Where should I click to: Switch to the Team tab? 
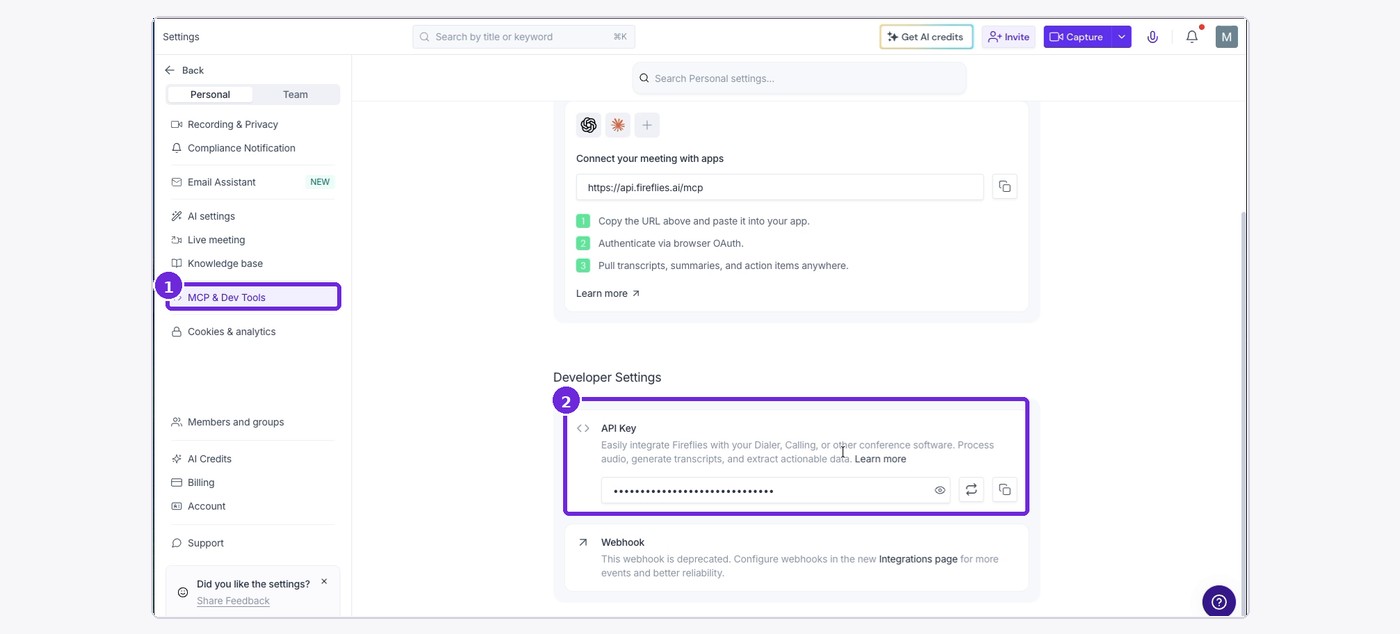tap(295, 95)
